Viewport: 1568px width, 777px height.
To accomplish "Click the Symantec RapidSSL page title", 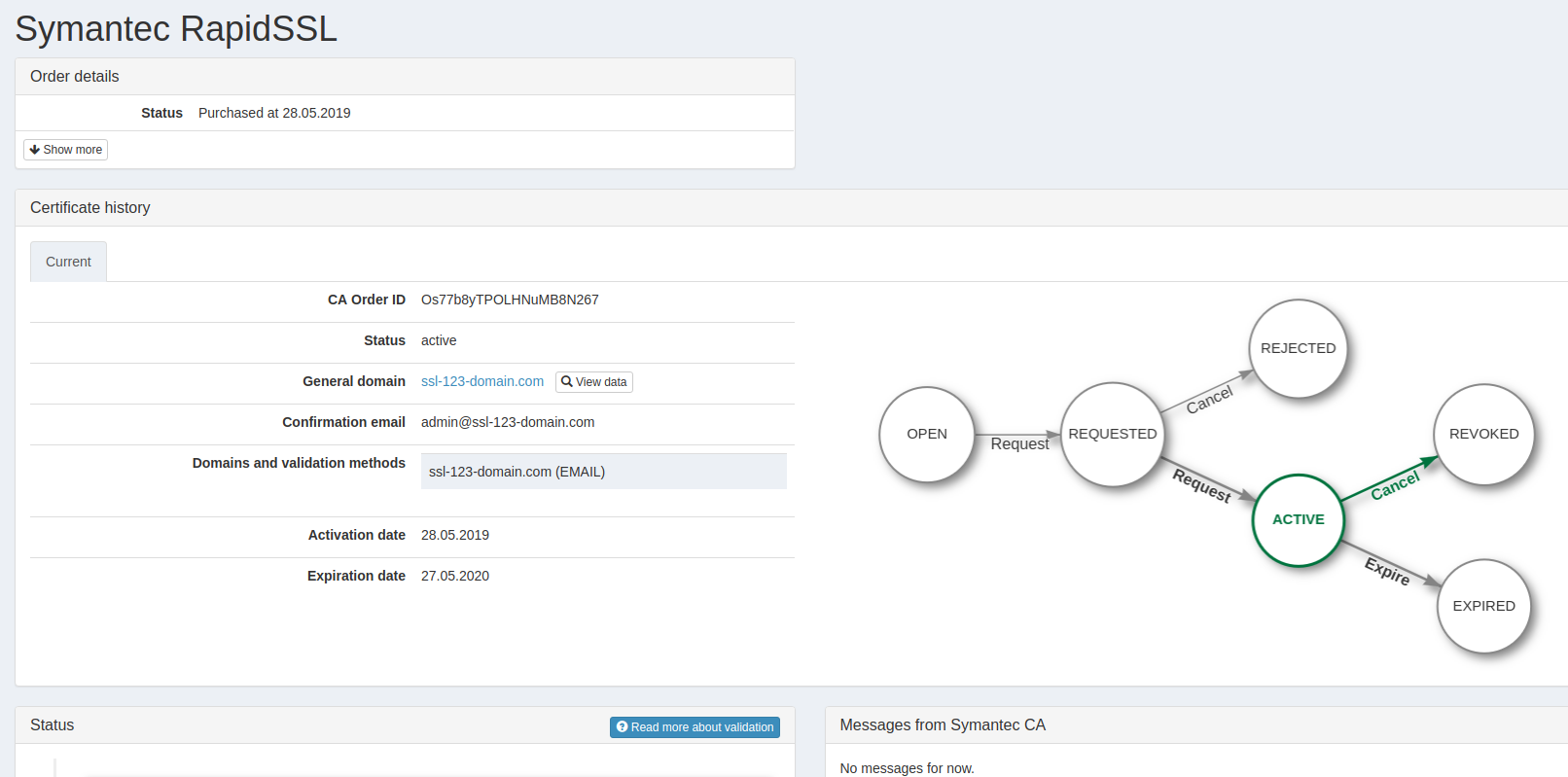I will (176, 29).
